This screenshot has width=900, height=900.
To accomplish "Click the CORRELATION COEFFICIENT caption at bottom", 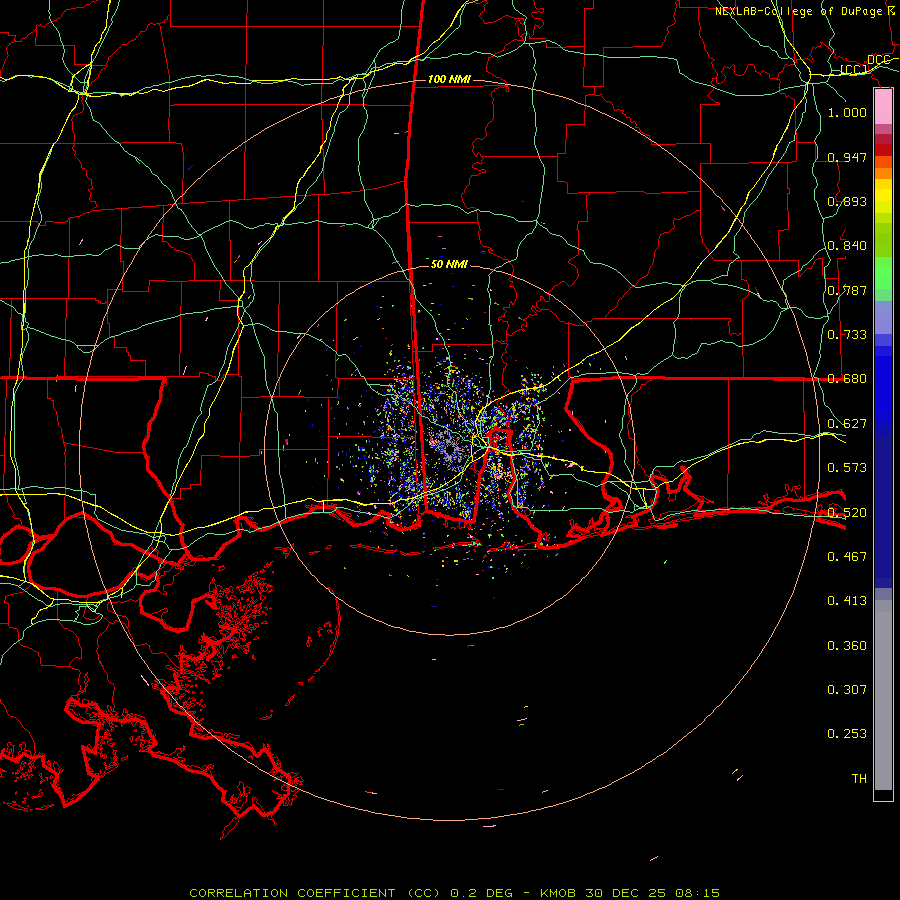I will (x=454, y=893).
